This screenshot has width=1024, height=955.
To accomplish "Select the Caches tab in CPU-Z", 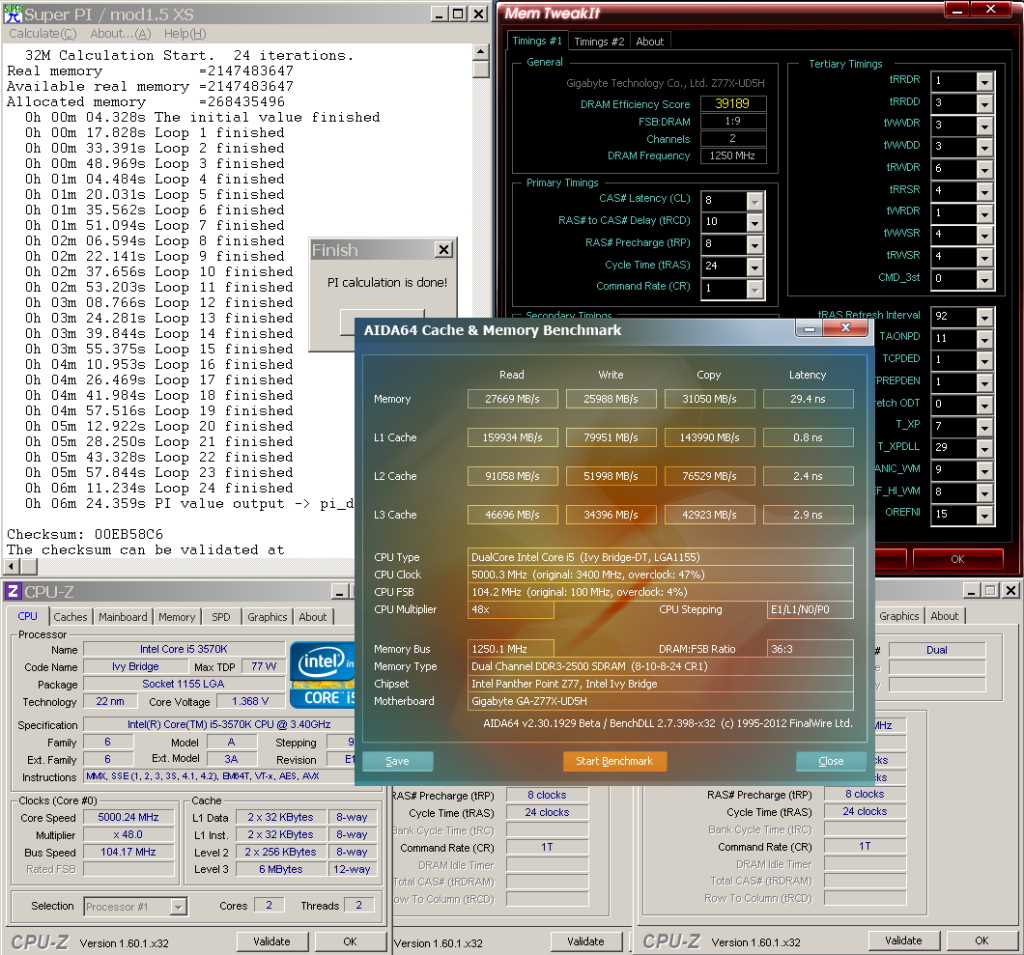I will click(x=70, y=617).
